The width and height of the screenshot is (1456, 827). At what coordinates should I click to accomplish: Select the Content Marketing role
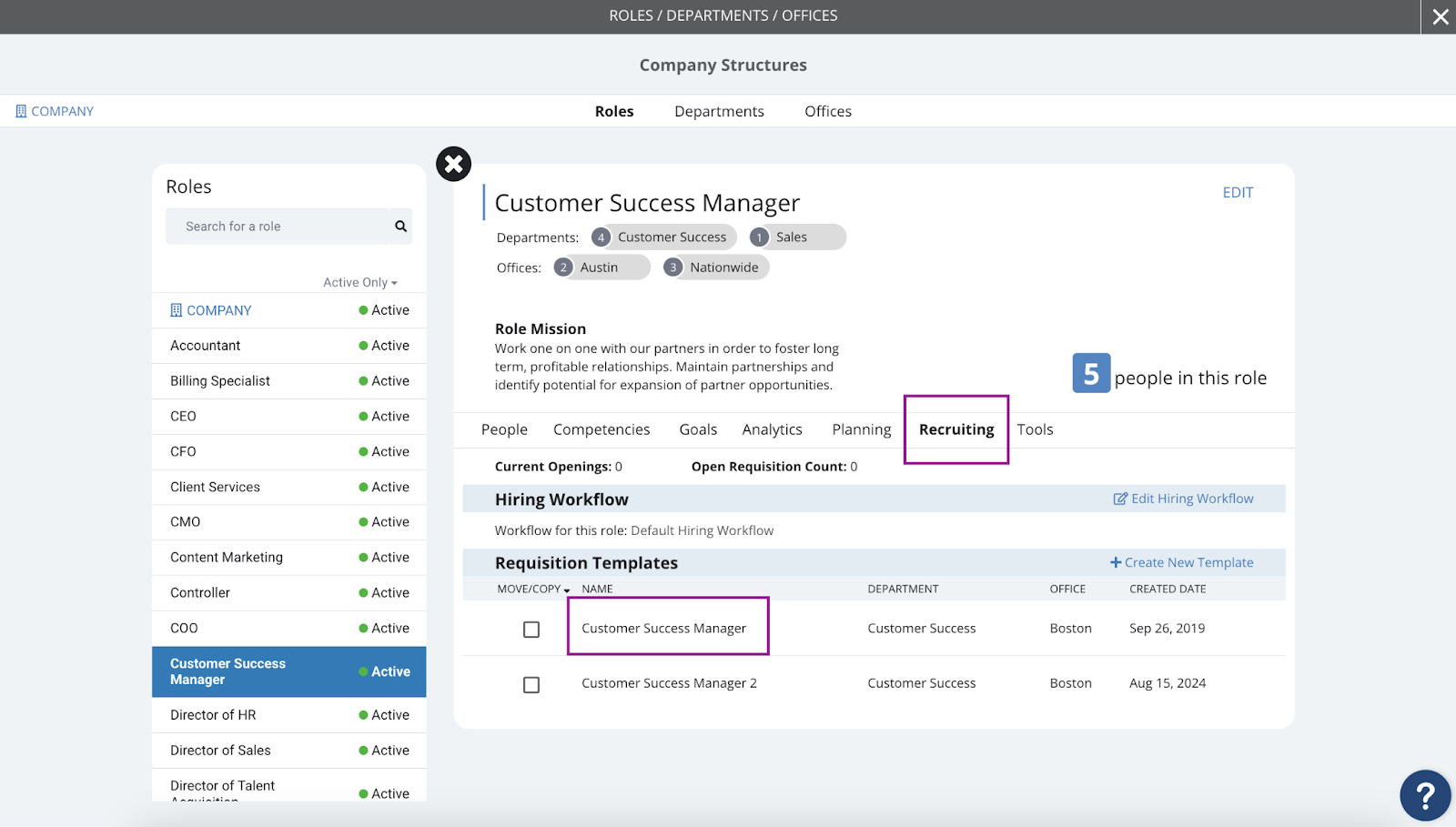(289, 558)
